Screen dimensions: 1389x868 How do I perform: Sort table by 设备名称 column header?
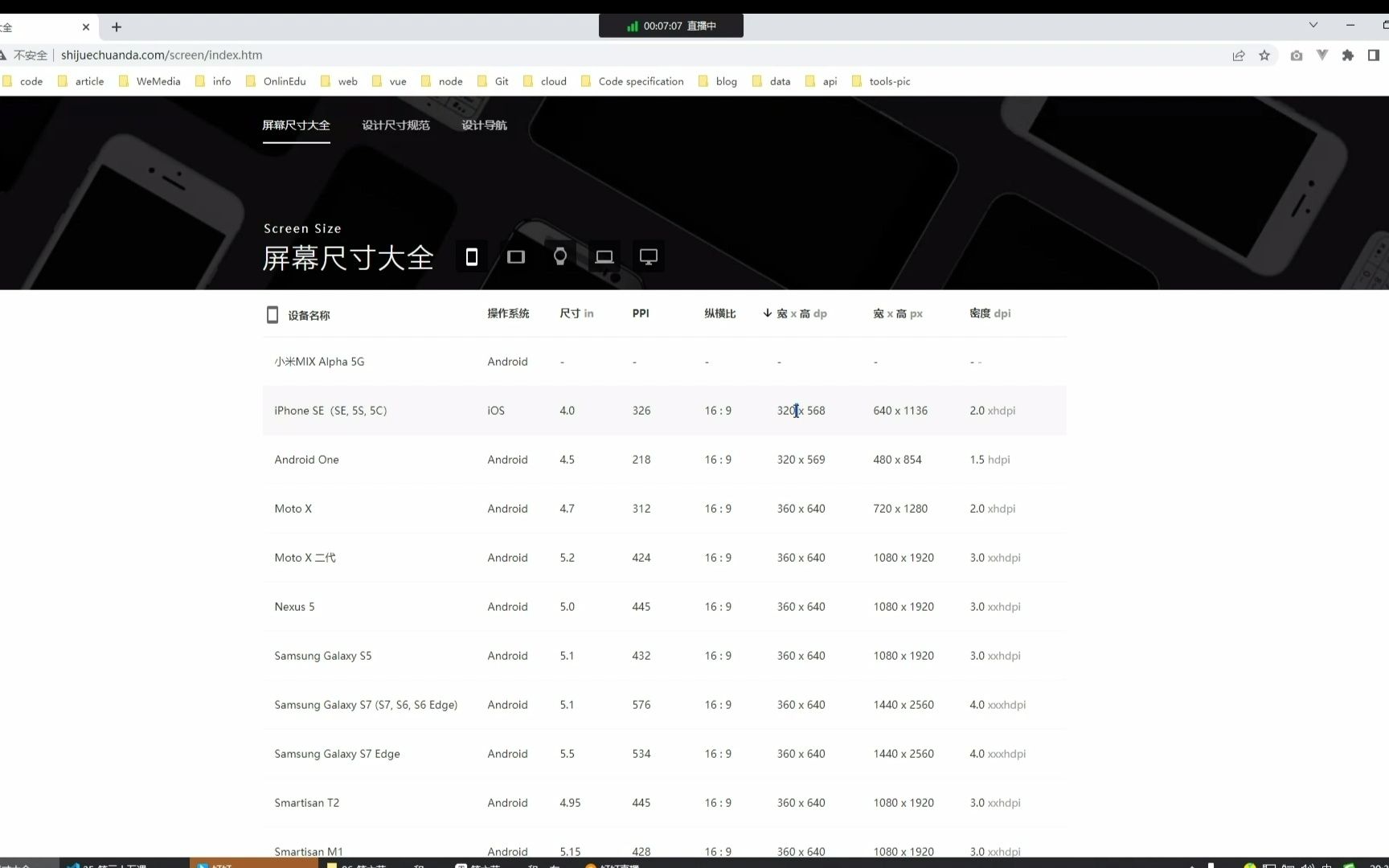click(x=309, y=315)
